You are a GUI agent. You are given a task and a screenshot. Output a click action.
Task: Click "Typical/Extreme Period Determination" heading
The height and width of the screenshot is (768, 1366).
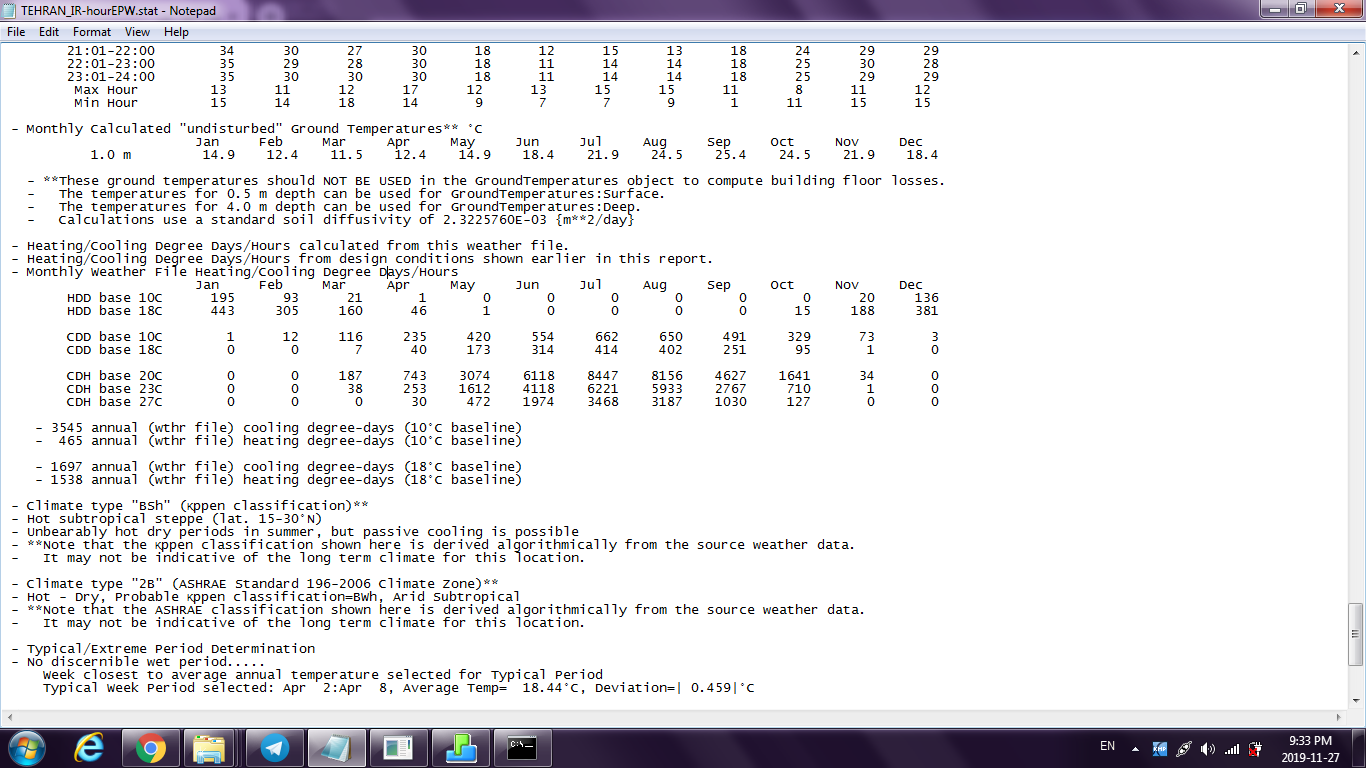162,649
